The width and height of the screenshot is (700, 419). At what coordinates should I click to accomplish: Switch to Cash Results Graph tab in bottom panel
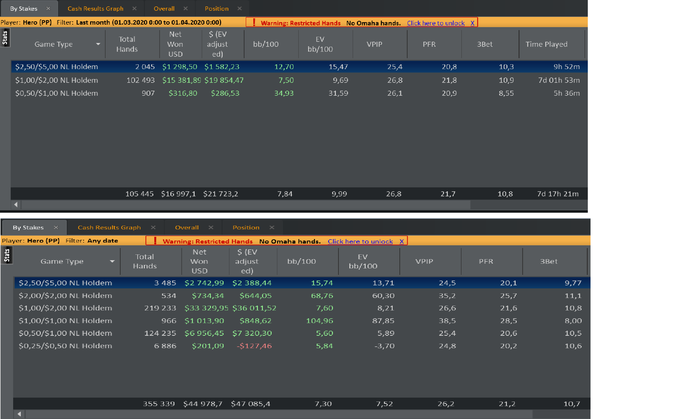point(109,228)
